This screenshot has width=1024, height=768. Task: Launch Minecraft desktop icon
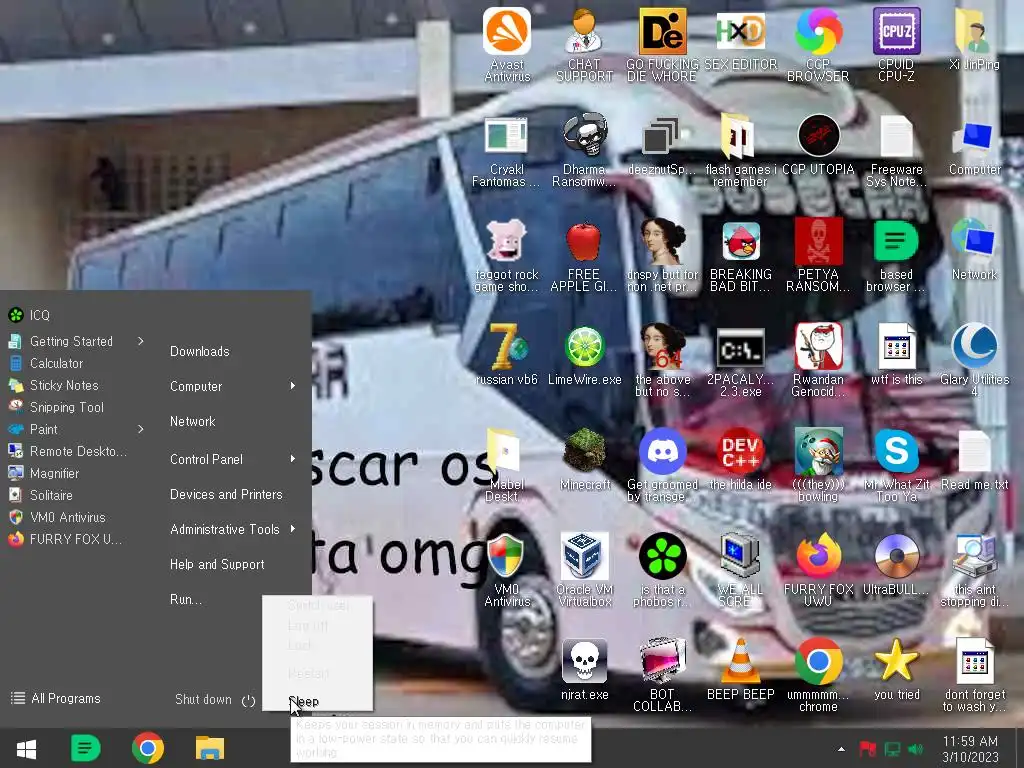click(584, 460)
